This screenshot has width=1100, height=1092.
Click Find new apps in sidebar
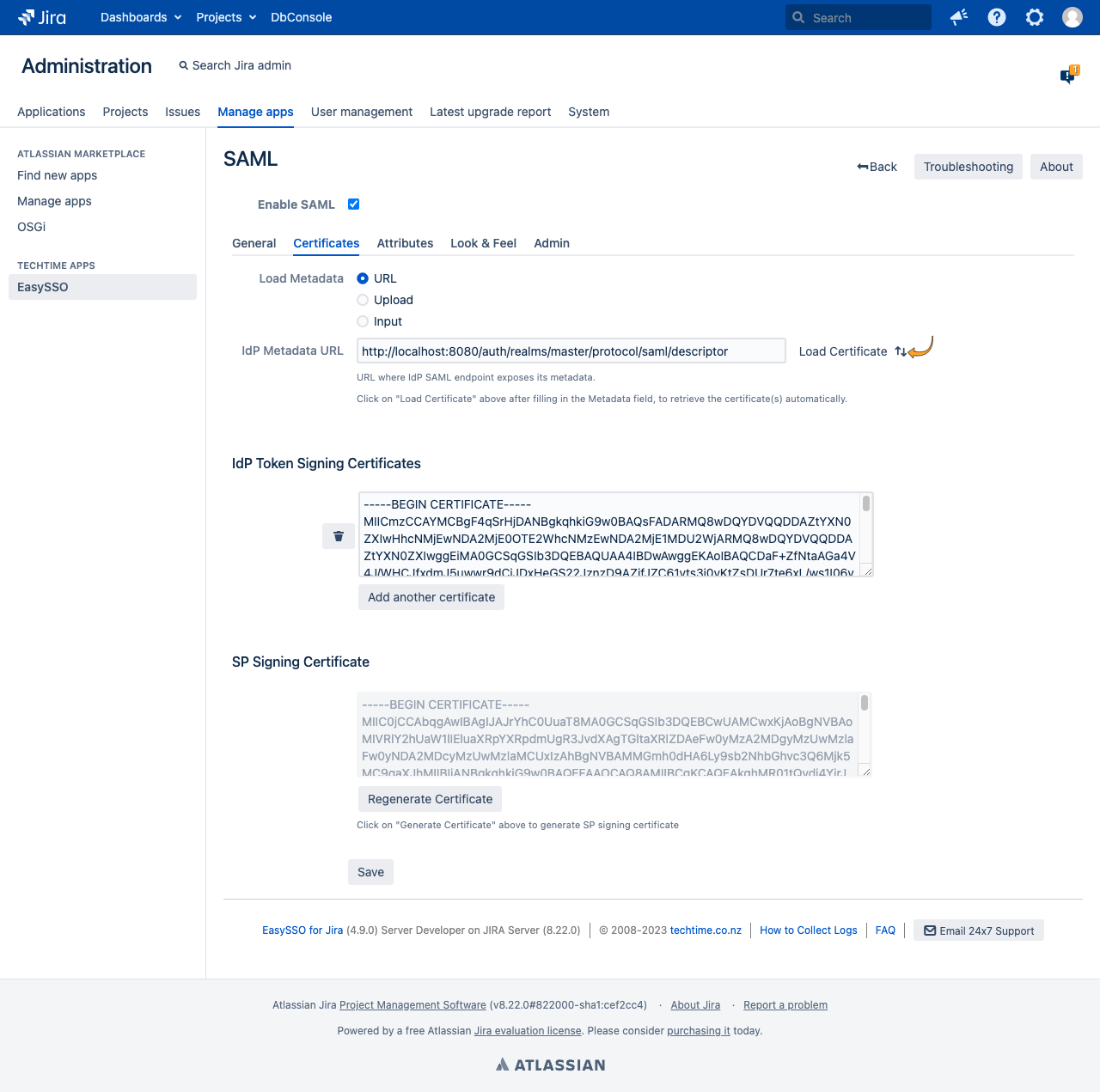[58, 175]
